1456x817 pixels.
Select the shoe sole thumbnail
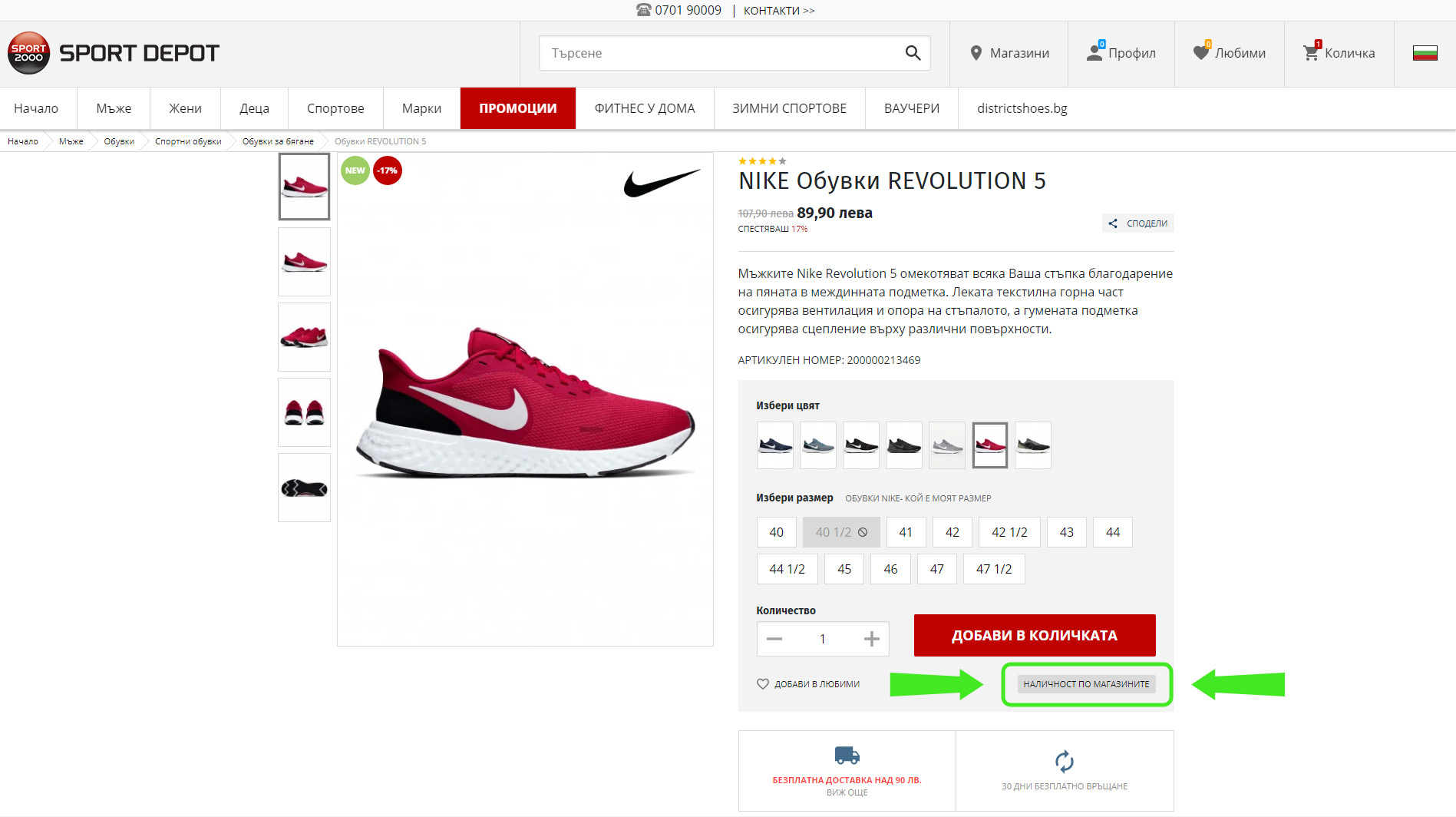tap(304, 488)
